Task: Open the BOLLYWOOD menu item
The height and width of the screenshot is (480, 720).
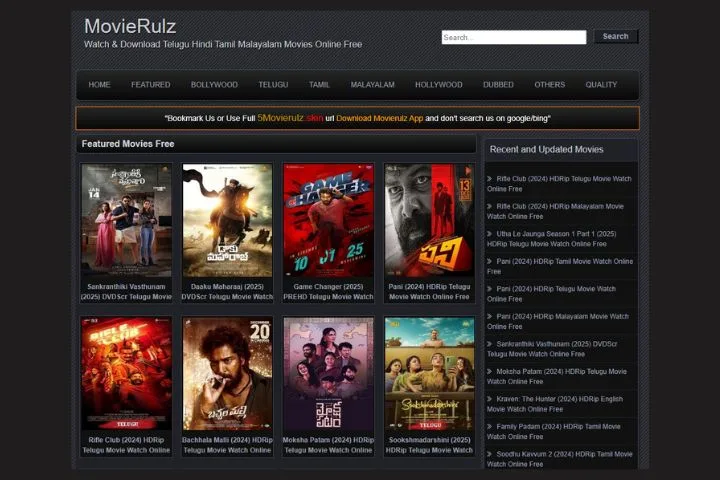Action: coord(214,85)
